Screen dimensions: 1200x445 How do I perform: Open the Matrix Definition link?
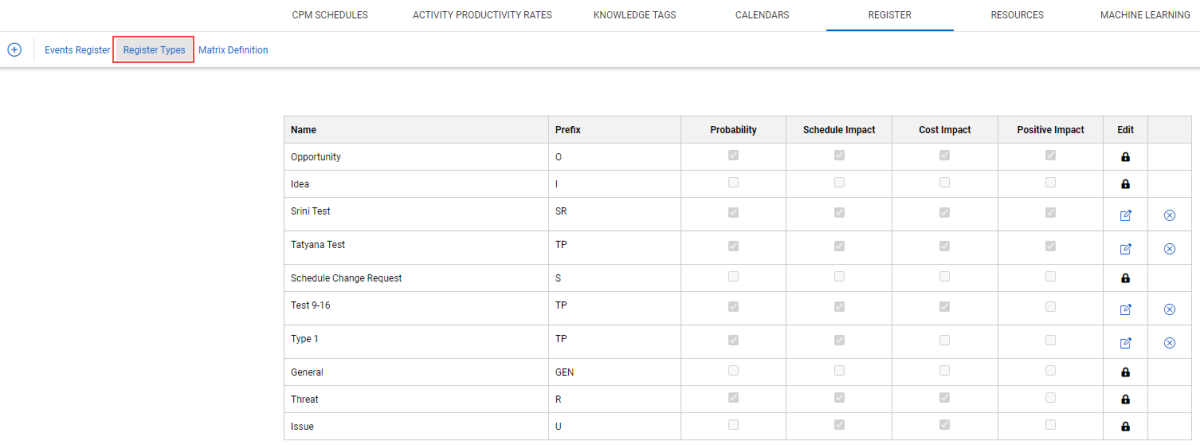(233, 50)
